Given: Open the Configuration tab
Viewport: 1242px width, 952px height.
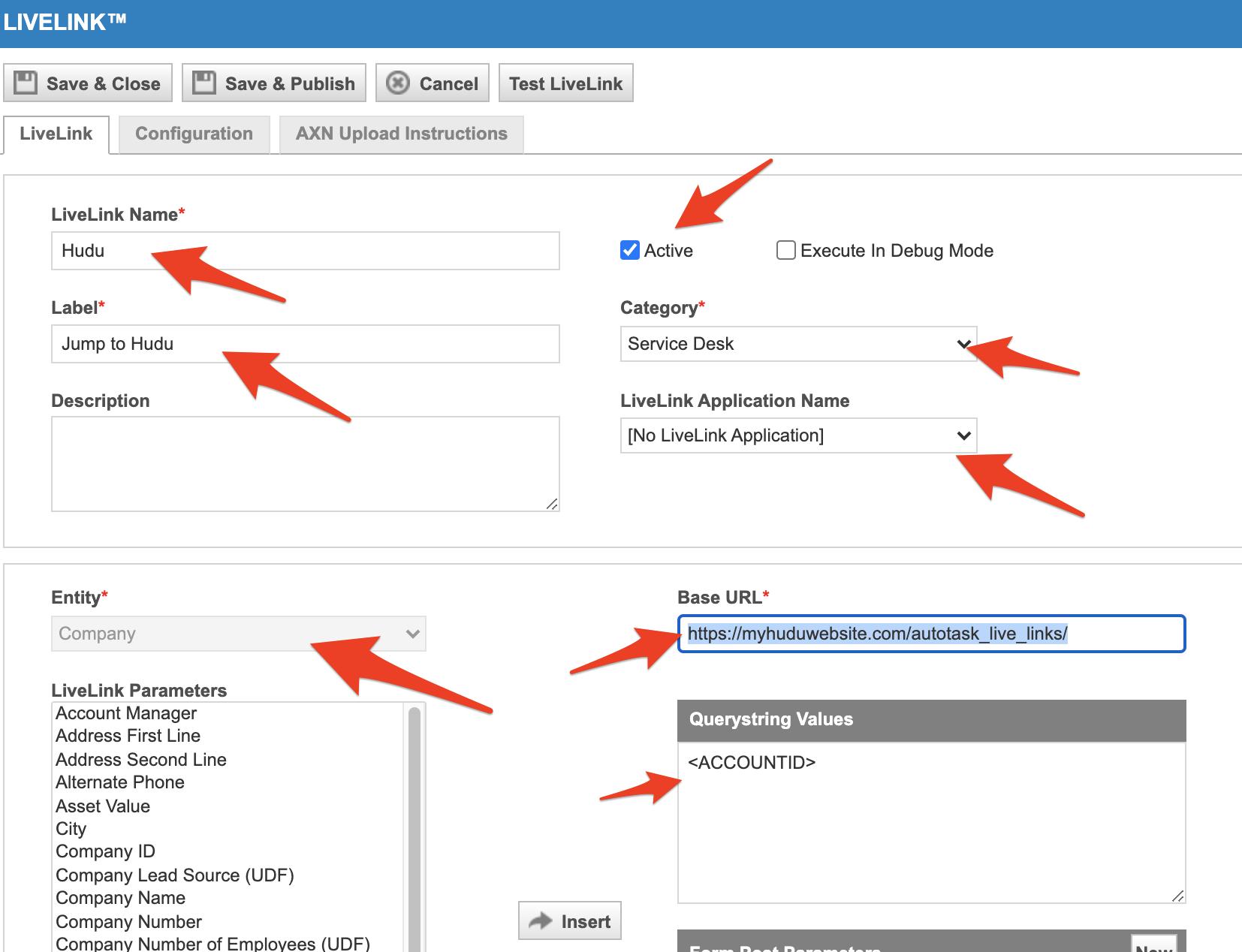Looking at the screenshot, I should tap(194, 134).
